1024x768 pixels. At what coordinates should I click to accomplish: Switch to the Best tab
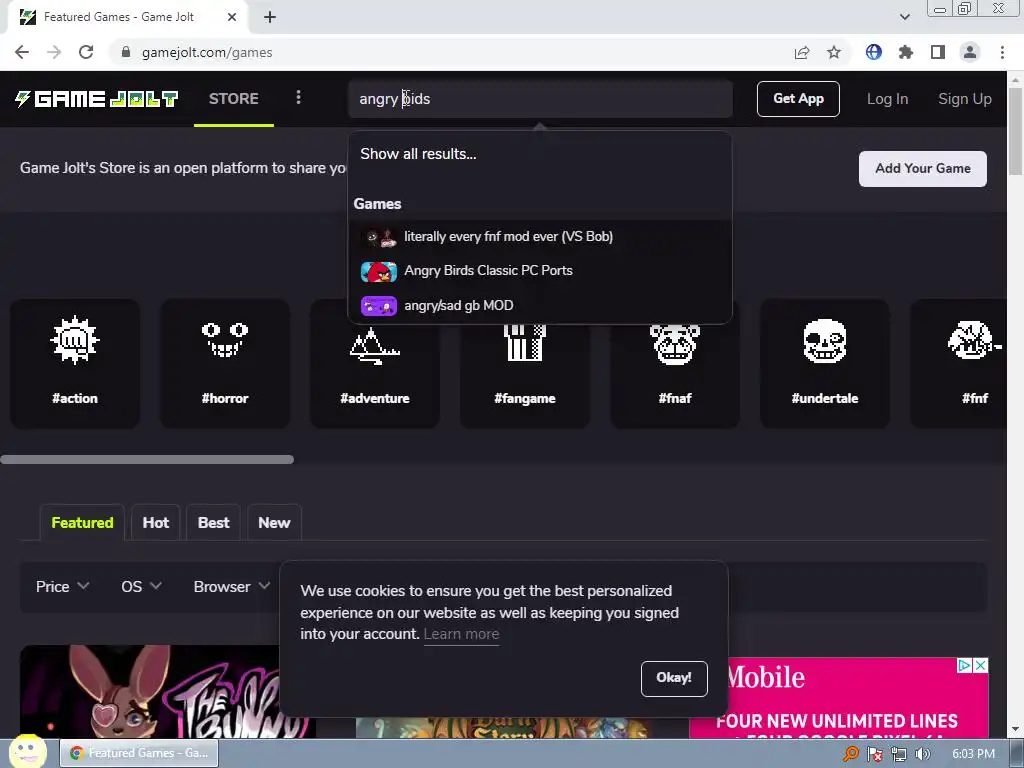[x=214, y=522]
